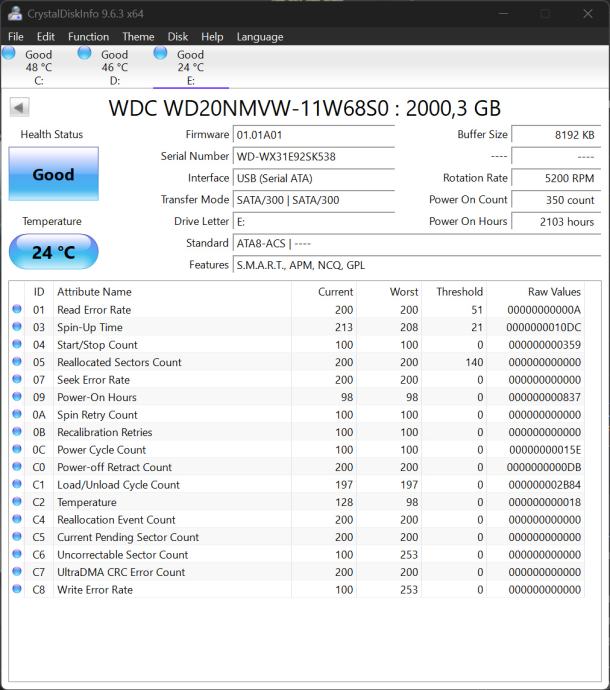Close the CrystalDiskInfo window
Viewport: 610px width, 690px height.
pyautogui.click(x=588, y=14)
